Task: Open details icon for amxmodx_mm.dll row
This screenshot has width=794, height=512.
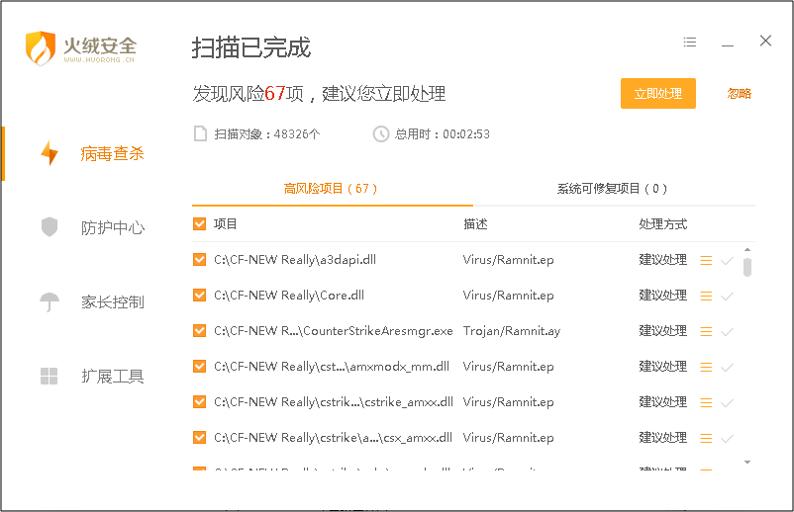Action: pyautogui.click(x=706, y=367)
